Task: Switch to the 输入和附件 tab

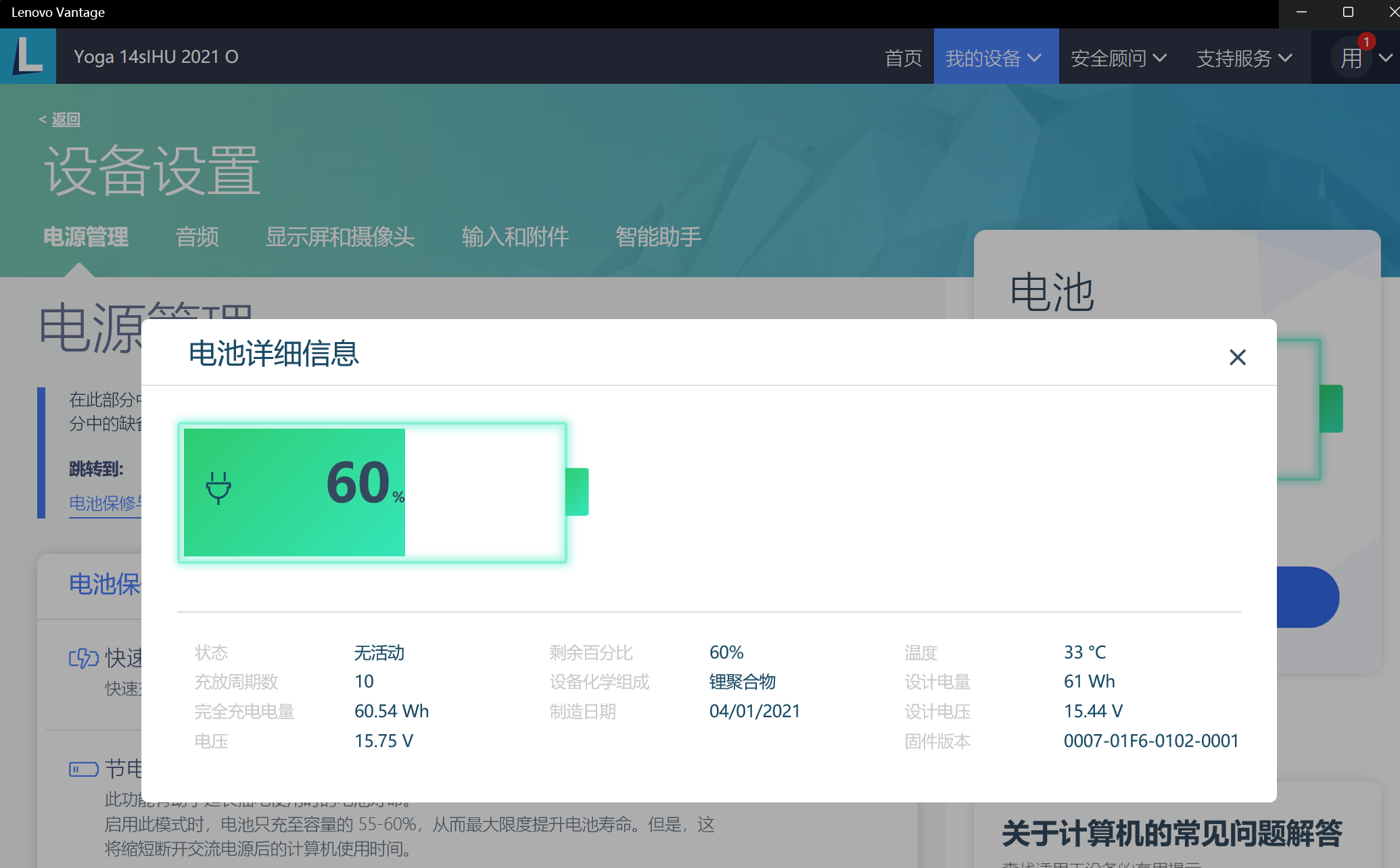Action: pos(515,237)
